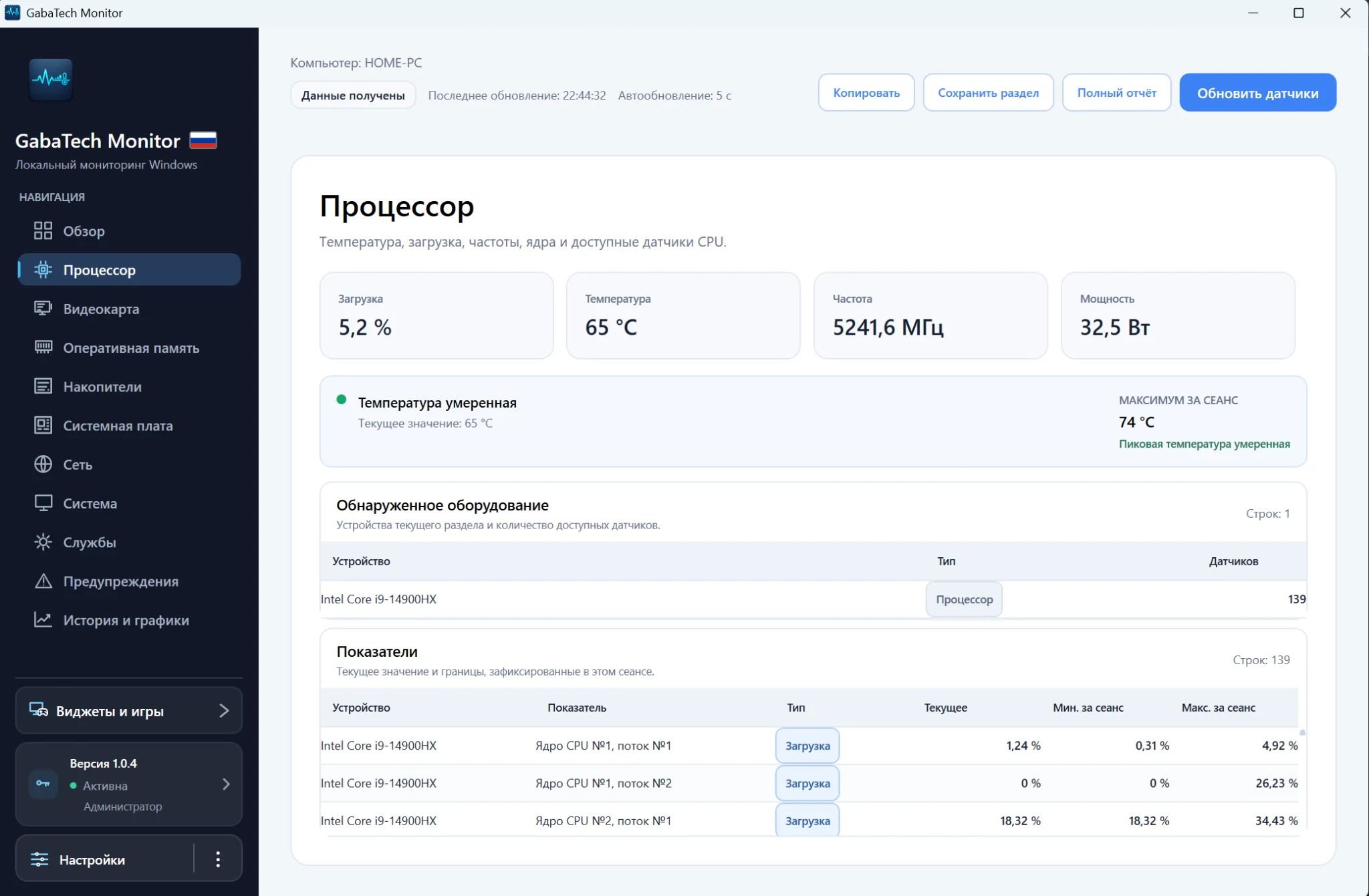This screenshot has width=1369, height=896.
Task: Open Настройки button
Action: (x=104, y=859)
